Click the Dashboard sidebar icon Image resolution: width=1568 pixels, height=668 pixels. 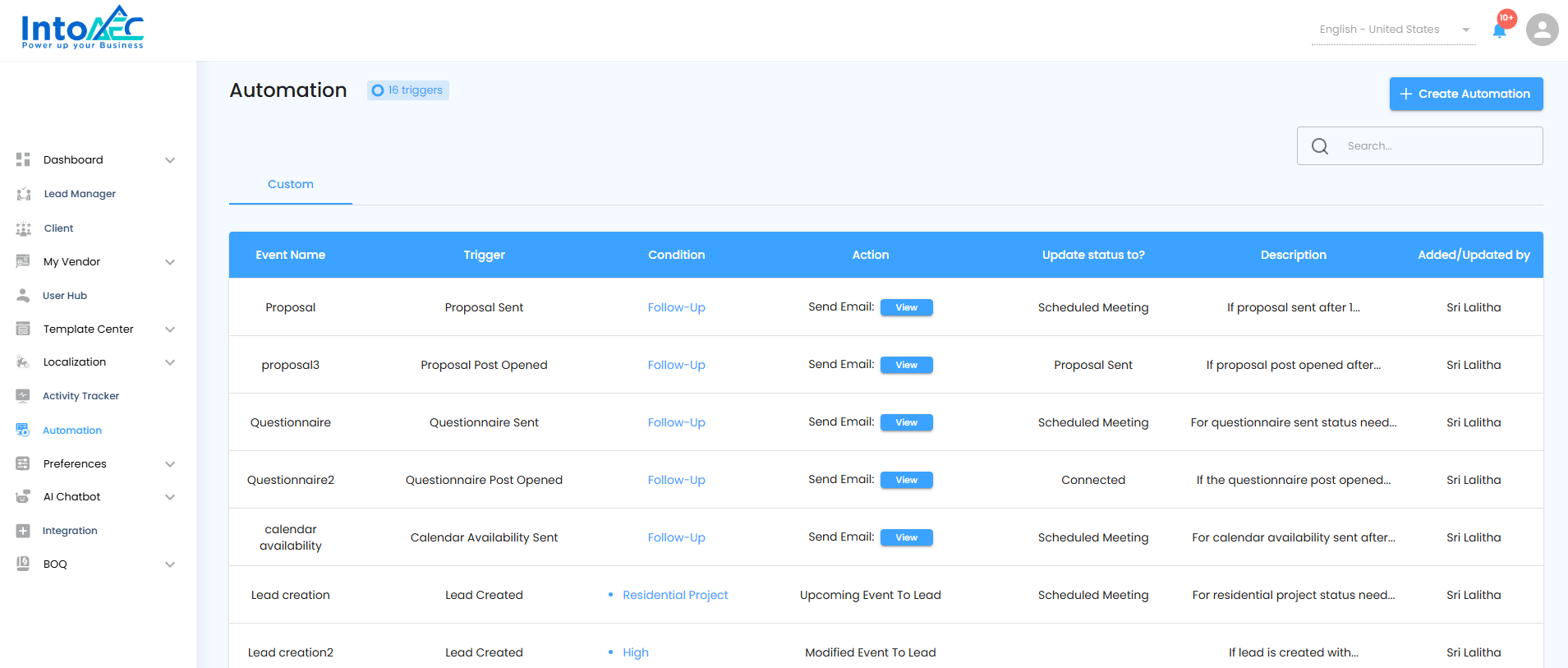click(x=23, y=159)
